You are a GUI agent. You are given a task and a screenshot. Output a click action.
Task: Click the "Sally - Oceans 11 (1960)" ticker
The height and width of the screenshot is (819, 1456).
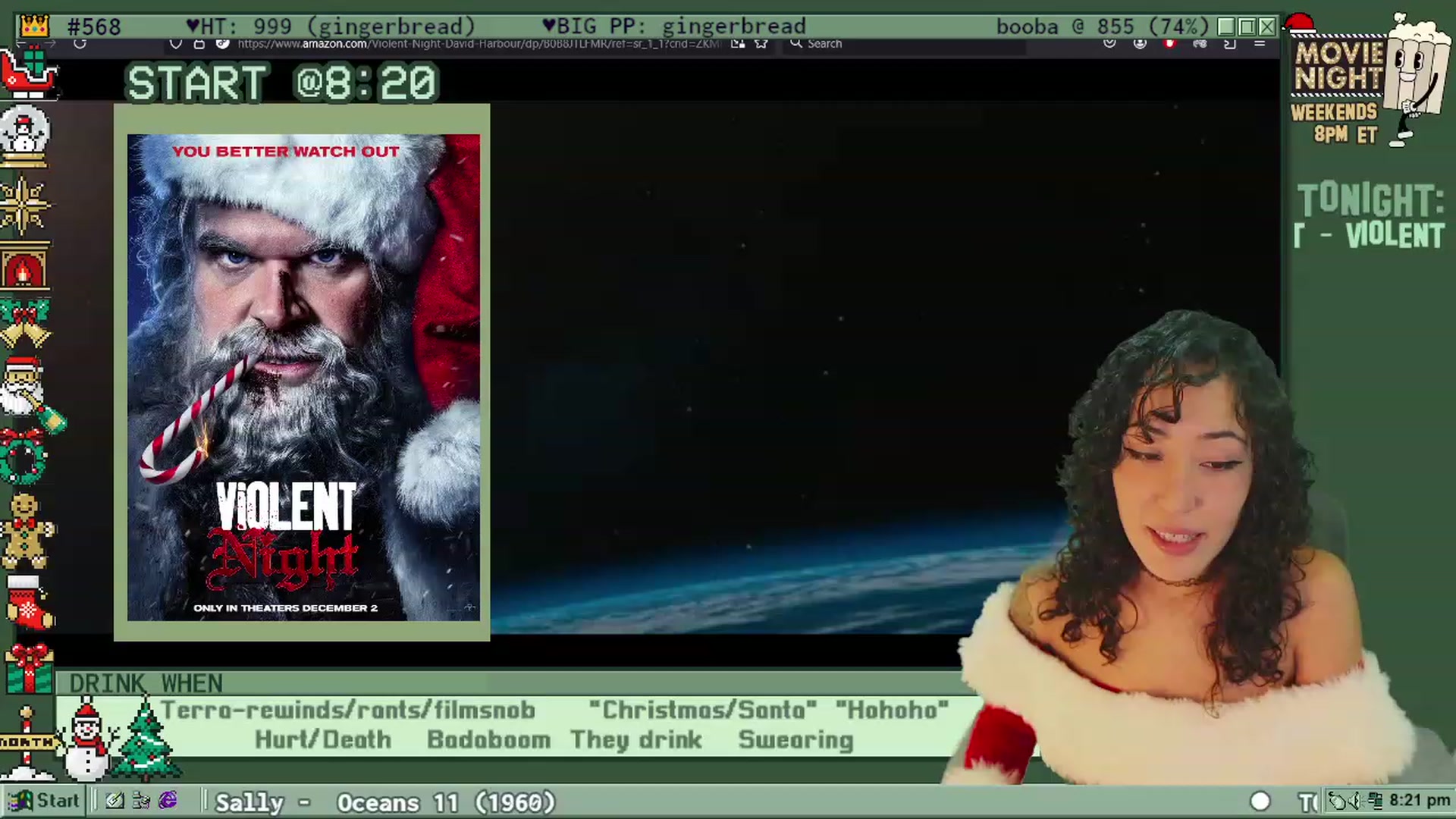coord(385,802)
